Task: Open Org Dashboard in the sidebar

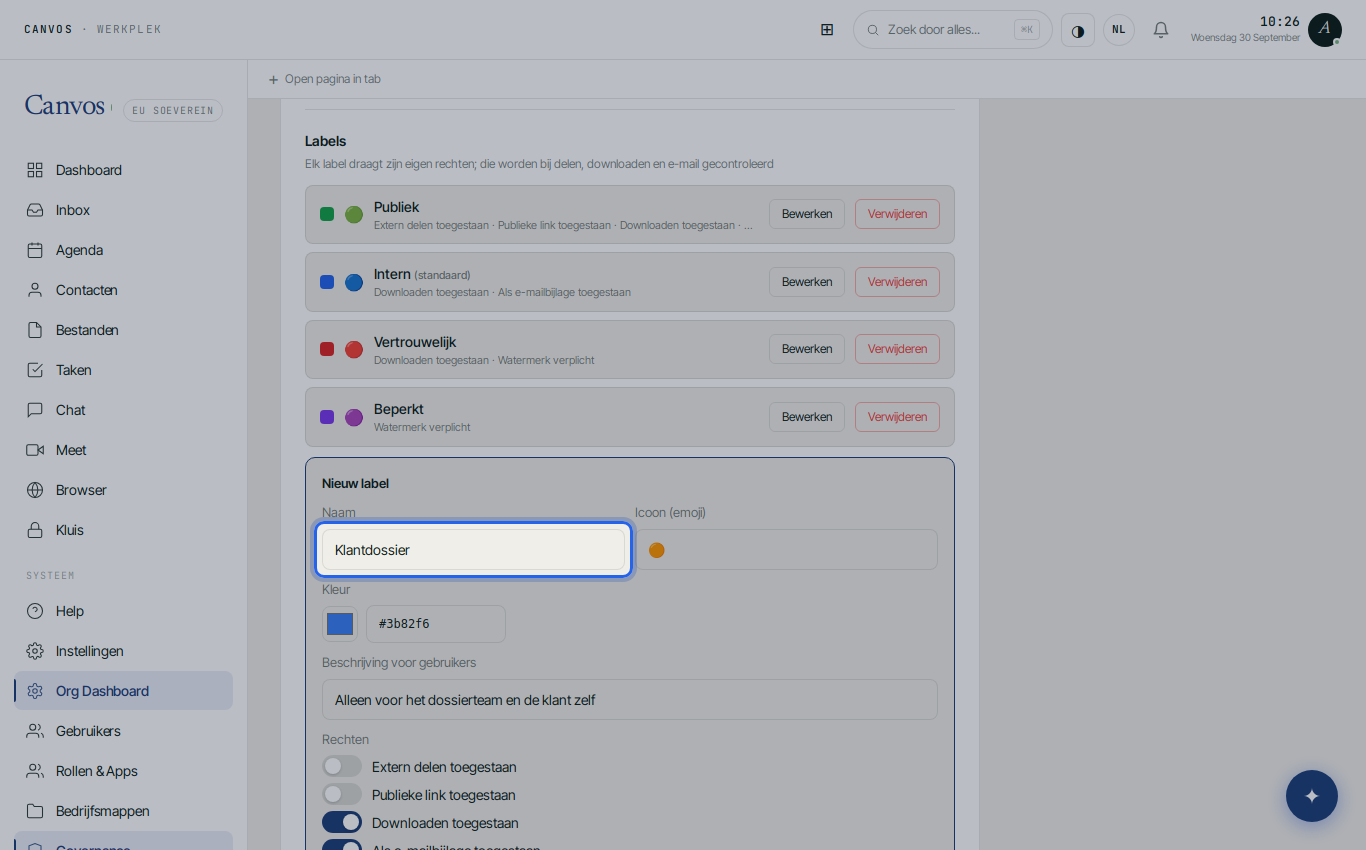Action: [124, 691]
